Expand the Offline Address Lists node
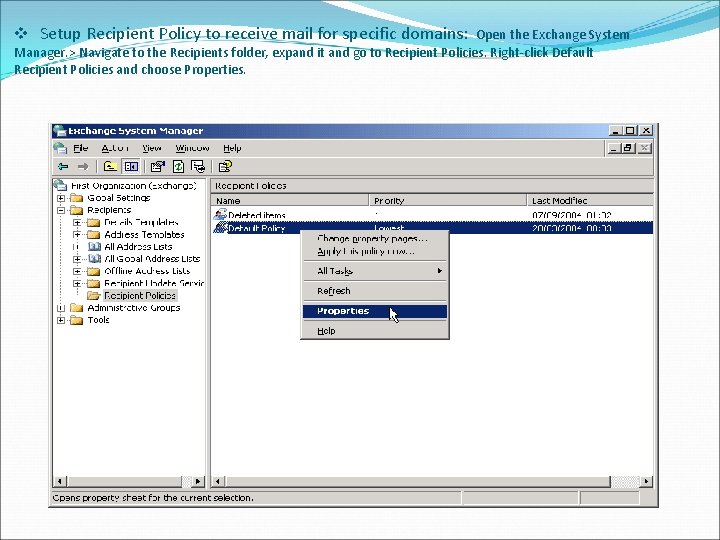Viewport: 720px width, 540px height. pos(77,271)
